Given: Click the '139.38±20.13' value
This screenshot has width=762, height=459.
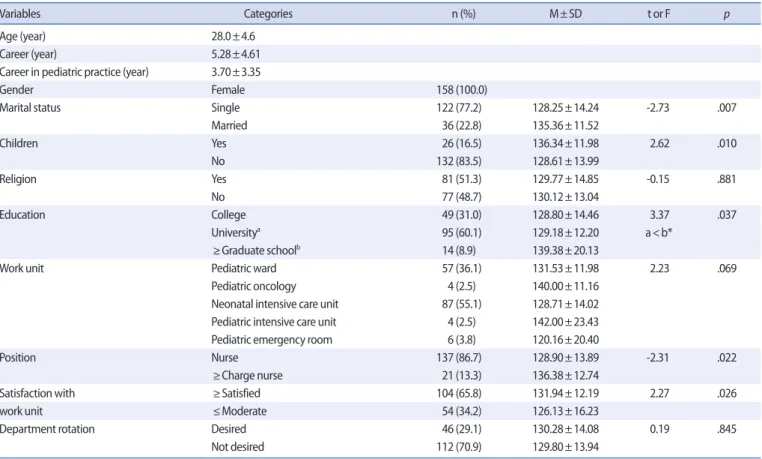Looking at the screenshot, I should tap(566, 251).
